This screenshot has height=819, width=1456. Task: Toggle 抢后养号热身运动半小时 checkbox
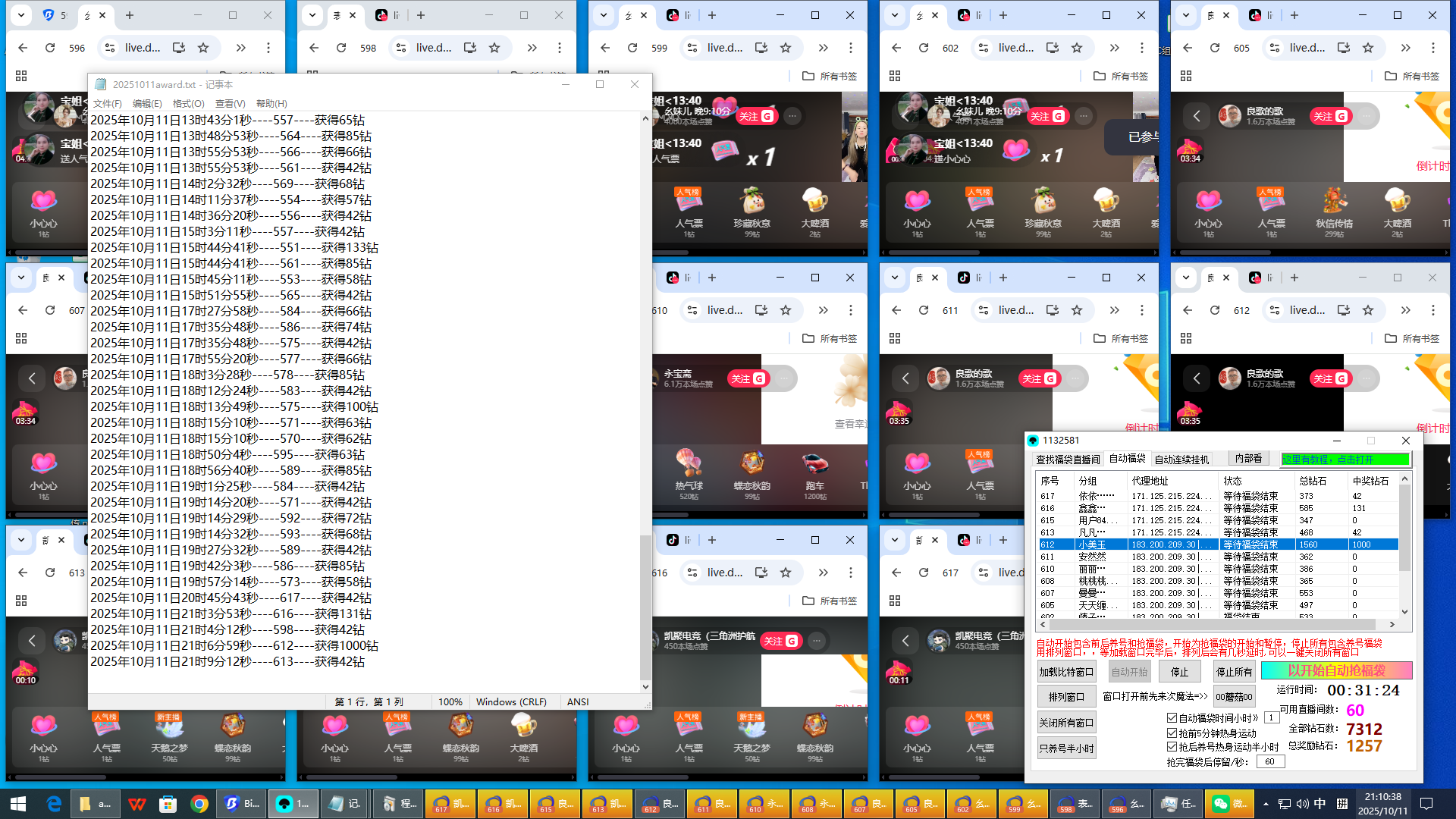pyautogui.click(x=1172, y=747)
